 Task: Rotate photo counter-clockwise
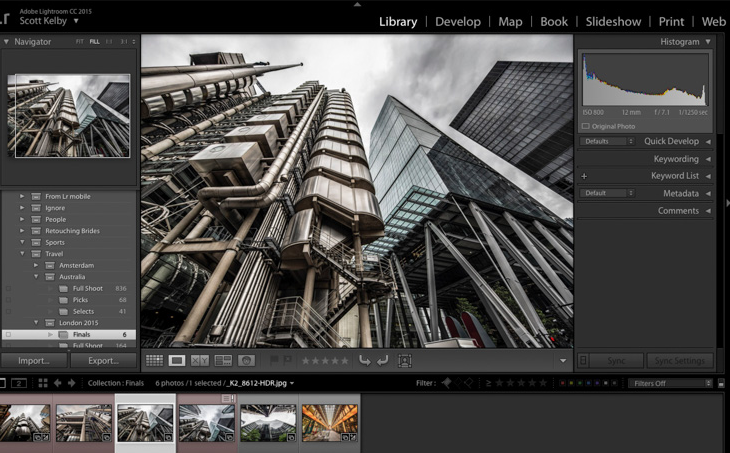click(365, 360)
